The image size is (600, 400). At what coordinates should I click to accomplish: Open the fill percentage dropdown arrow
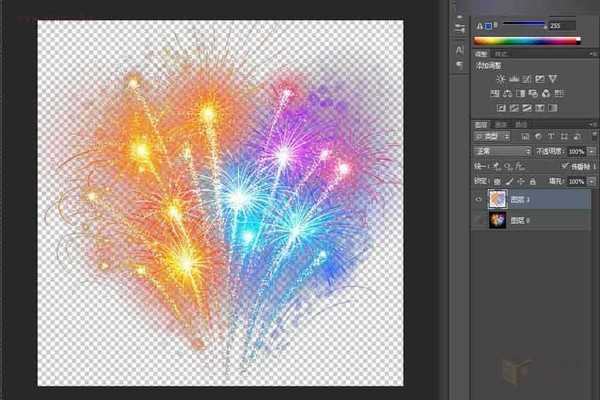591,181
